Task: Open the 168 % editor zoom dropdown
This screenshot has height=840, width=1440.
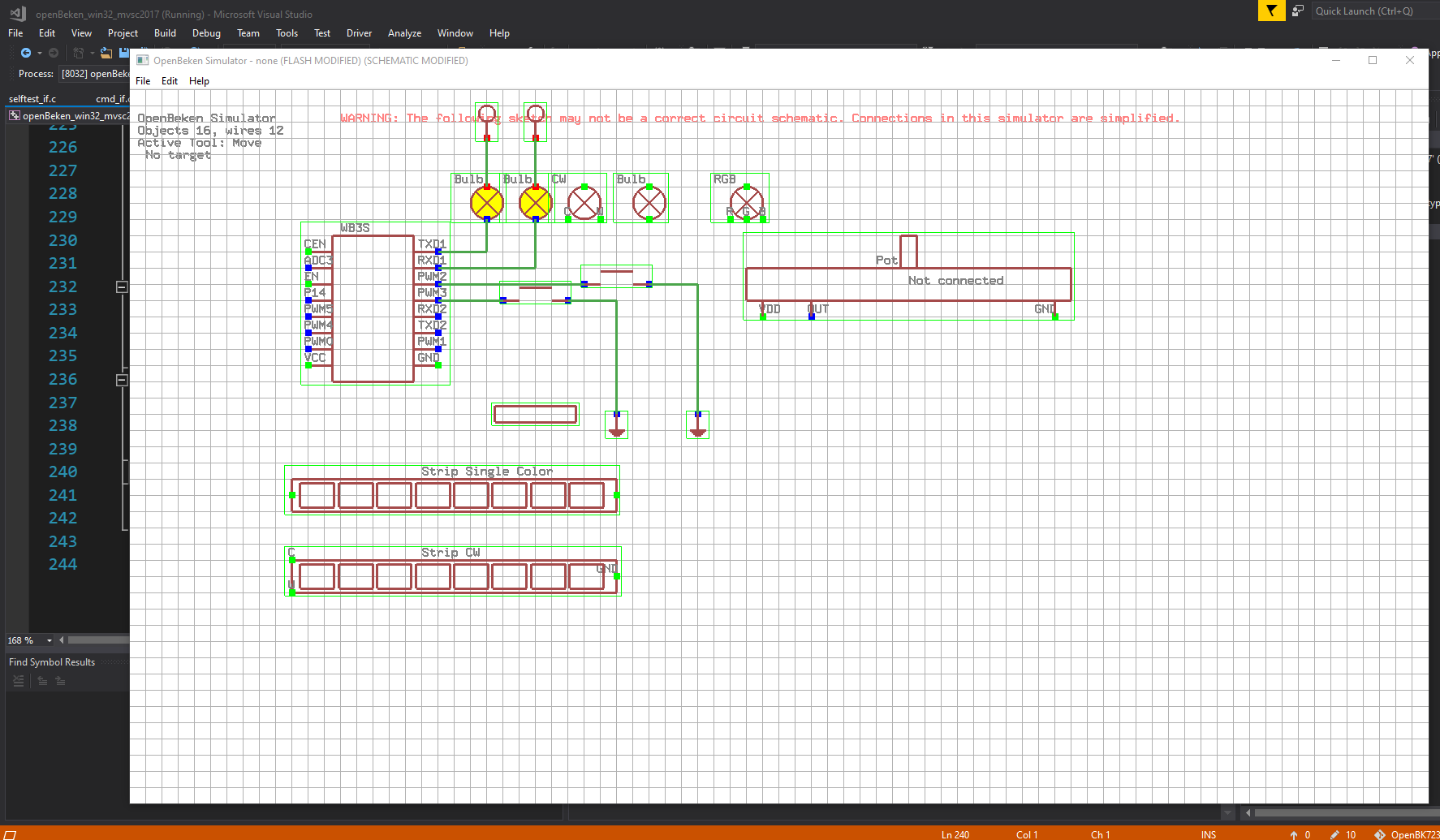Action: (x=50, y=640)
